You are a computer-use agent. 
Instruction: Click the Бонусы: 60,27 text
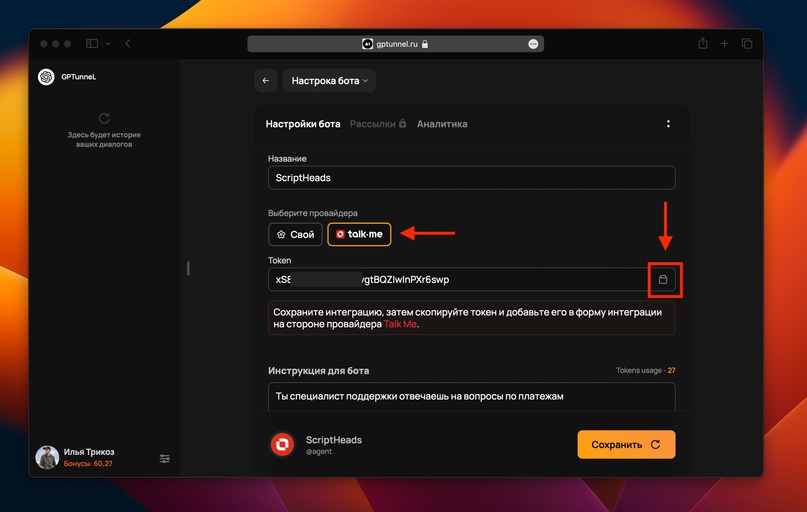[88, 464]
